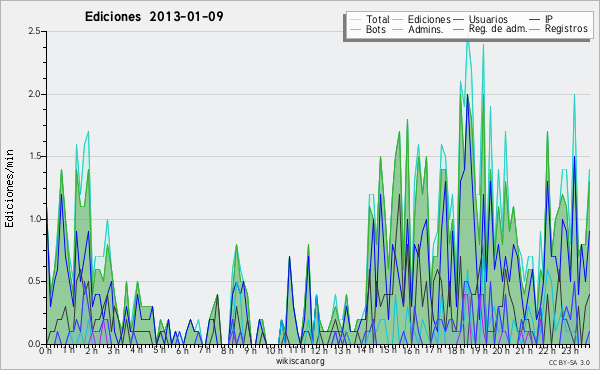Click the 8 h x-axis label
Screen dimensions: 600x370
click(227, 351)
